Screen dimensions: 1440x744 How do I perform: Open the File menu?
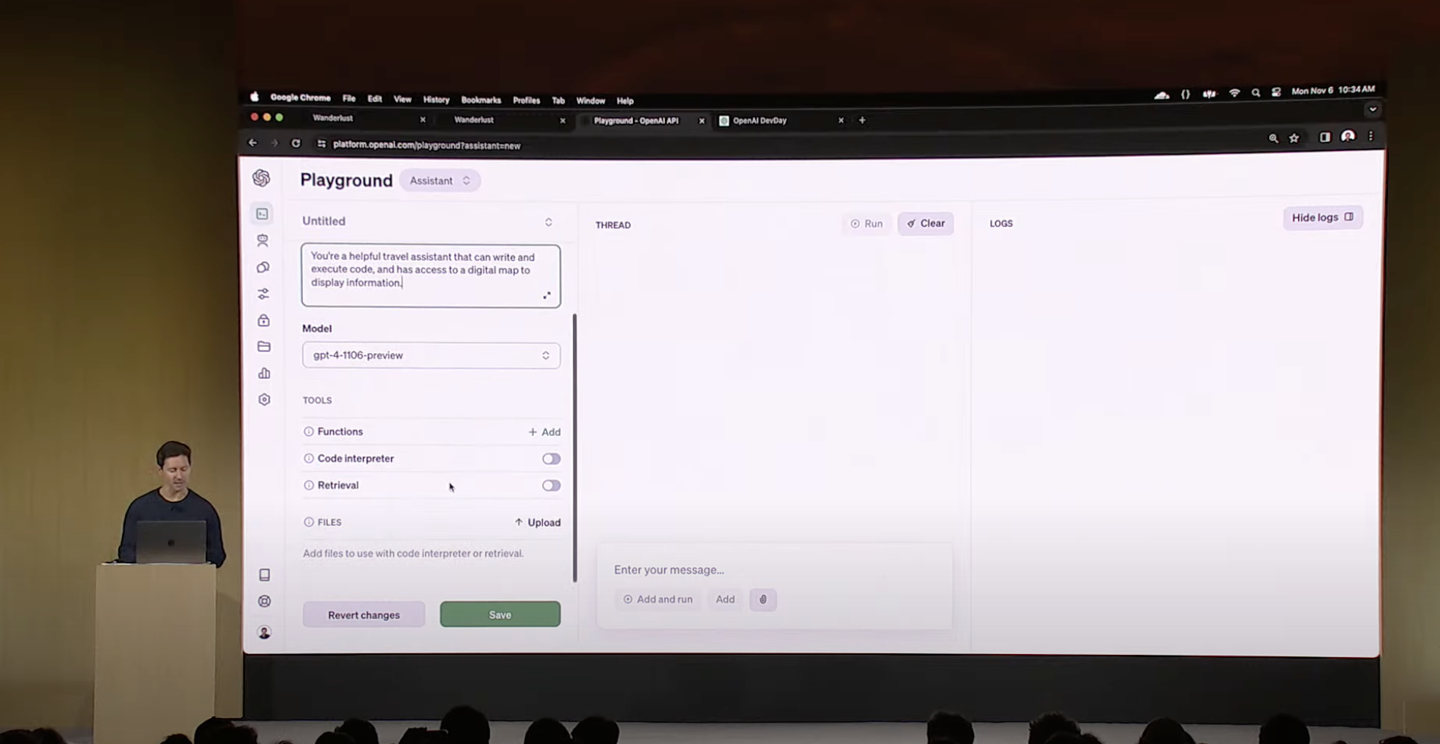[349, 99]
